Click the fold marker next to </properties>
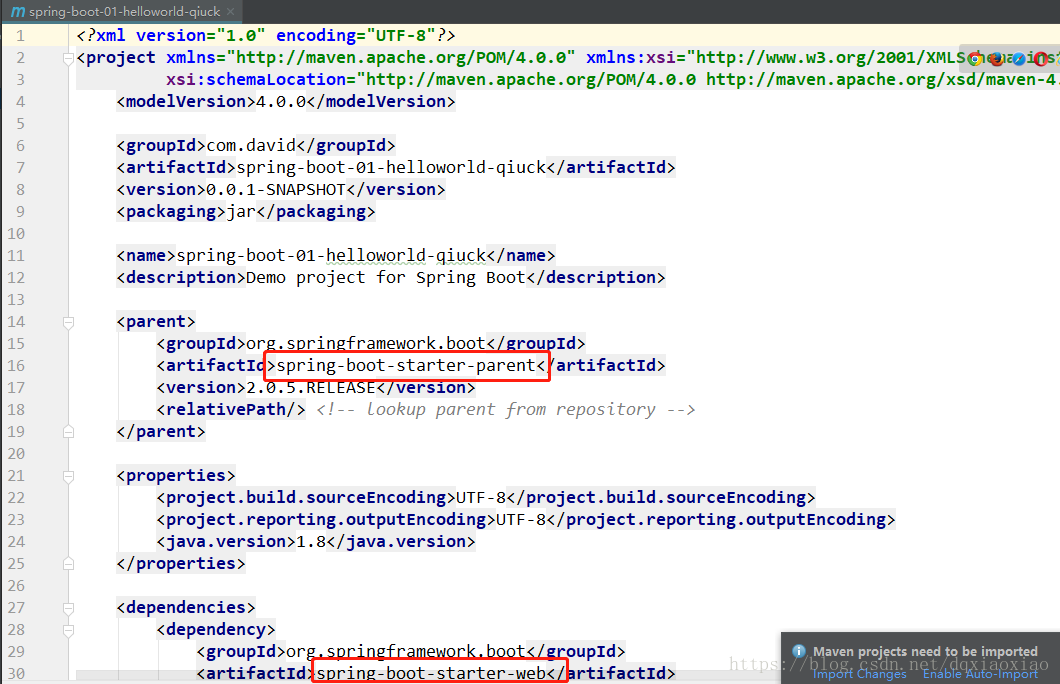The image size is (1060, 684). [67, 563]
